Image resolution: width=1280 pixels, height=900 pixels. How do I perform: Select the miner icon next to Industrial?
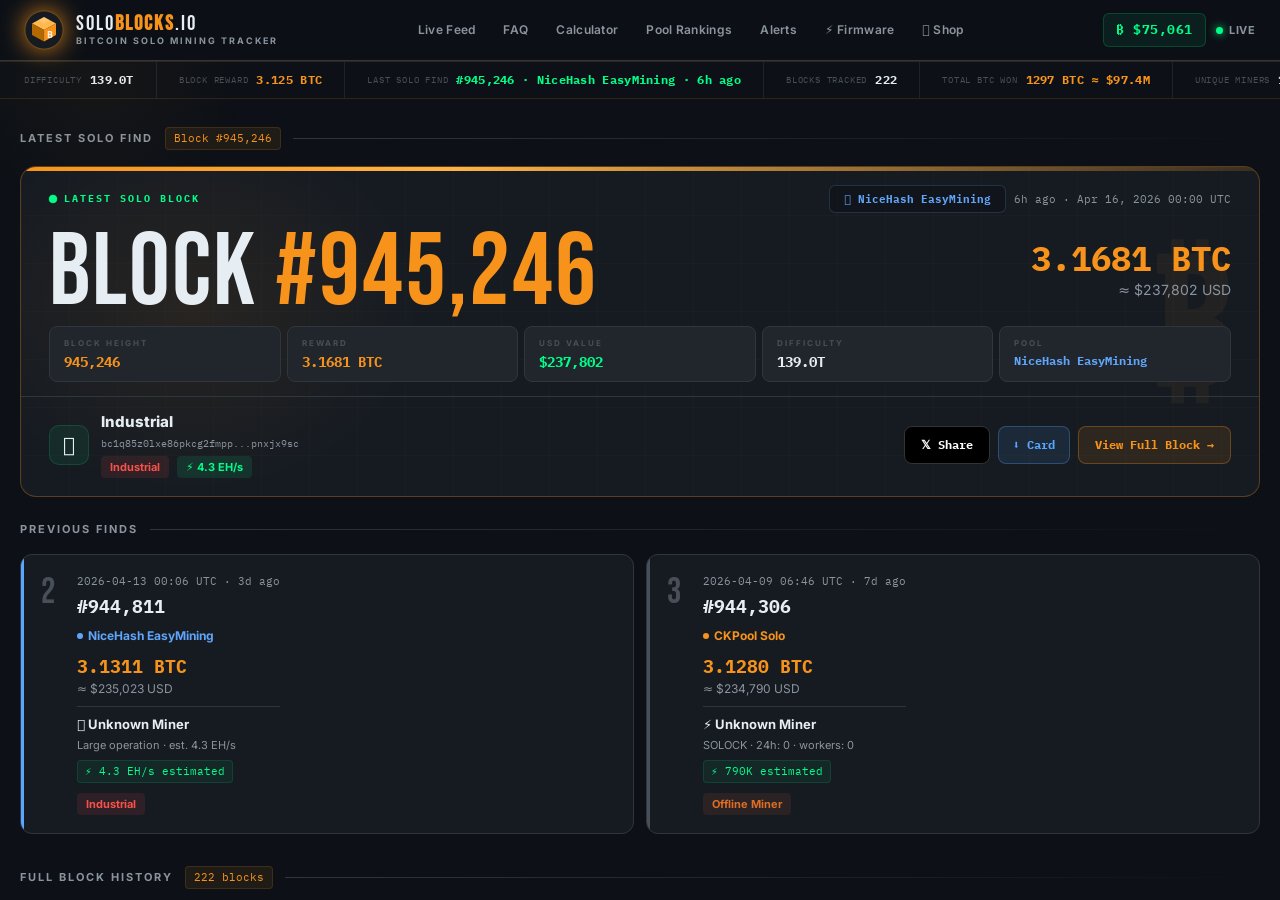pyautogui.click(x=69, y=445)
